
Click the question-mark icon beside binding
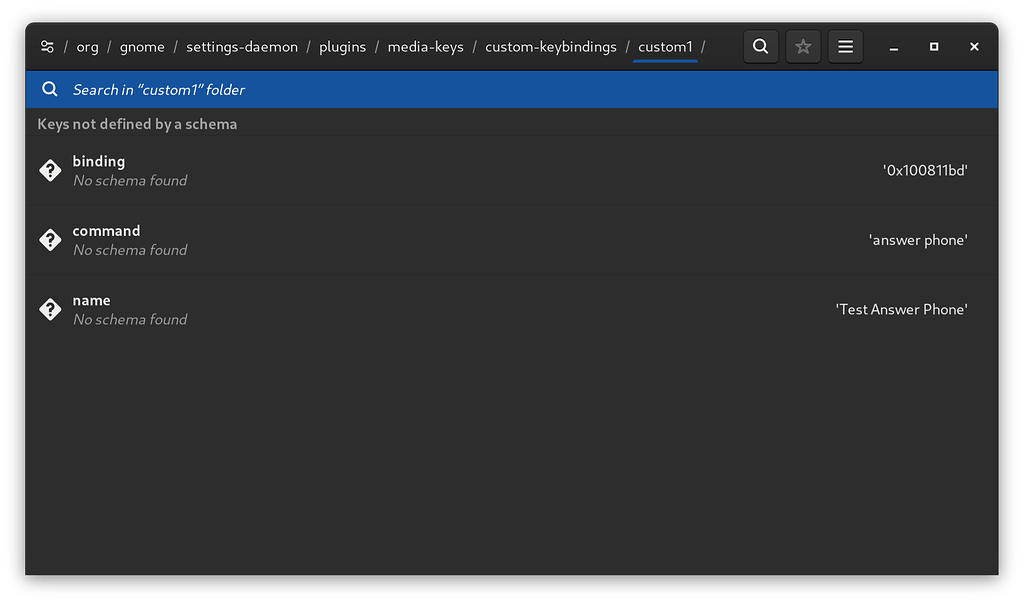coord(50,170)
